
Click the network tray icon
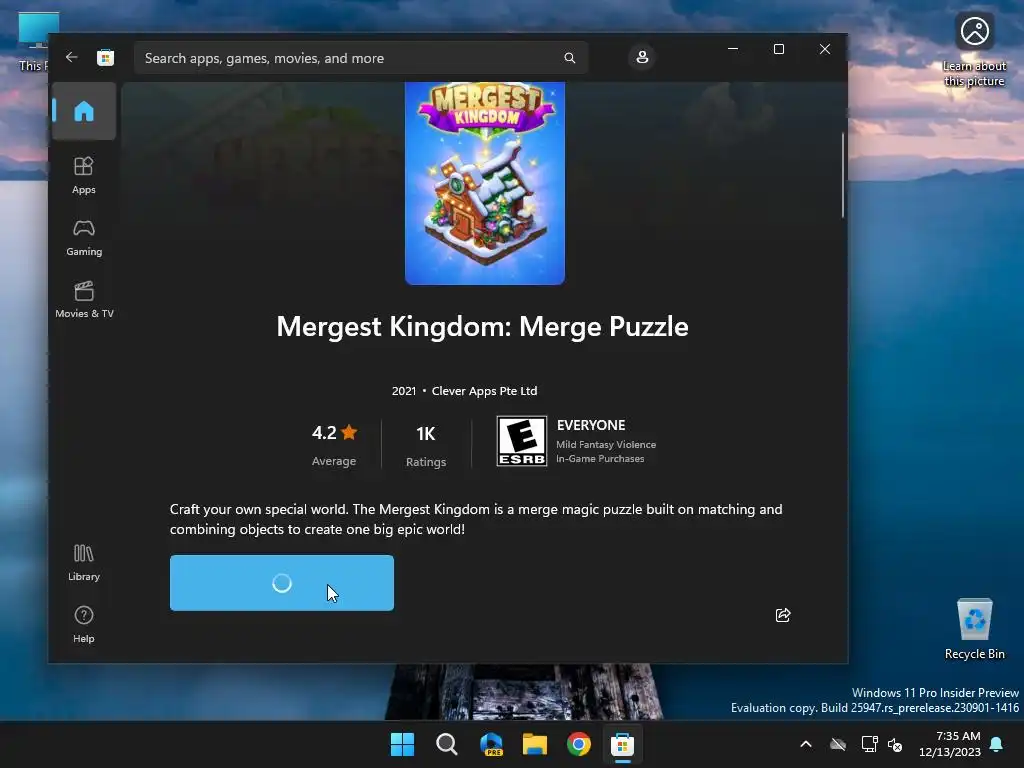(869, 744)
